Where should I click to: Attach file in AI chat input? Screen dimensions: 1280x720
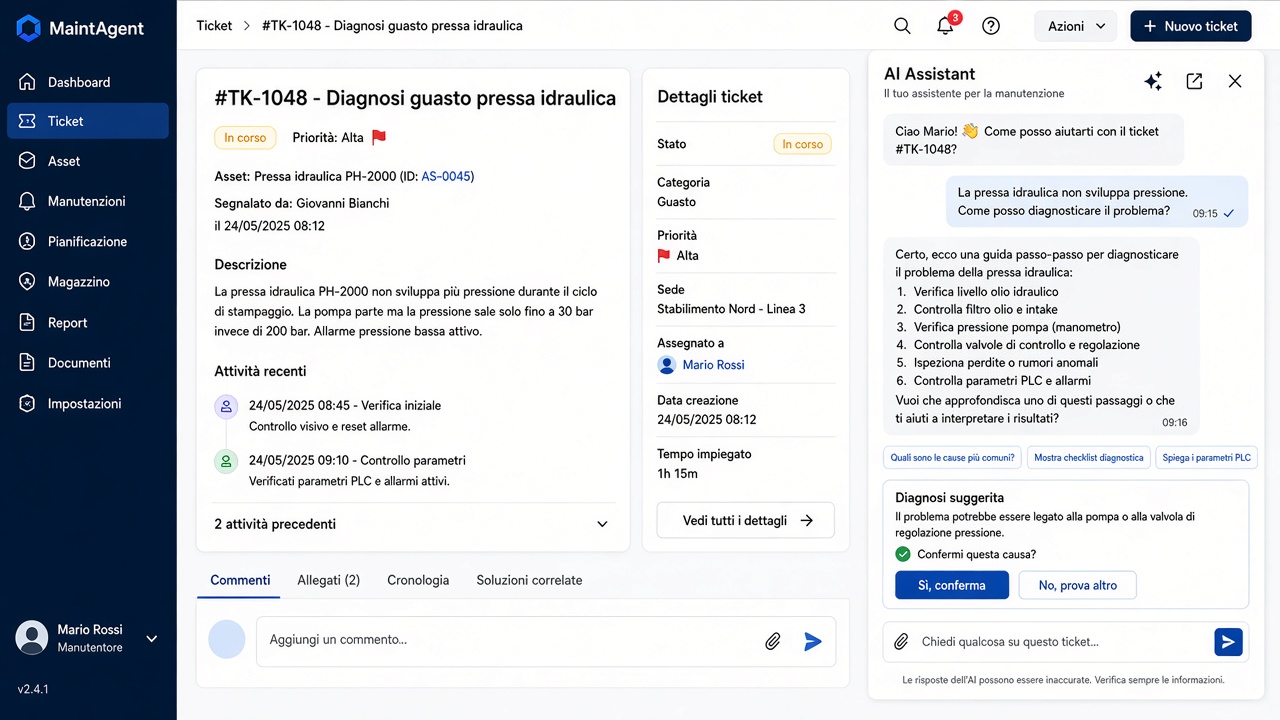901,641
